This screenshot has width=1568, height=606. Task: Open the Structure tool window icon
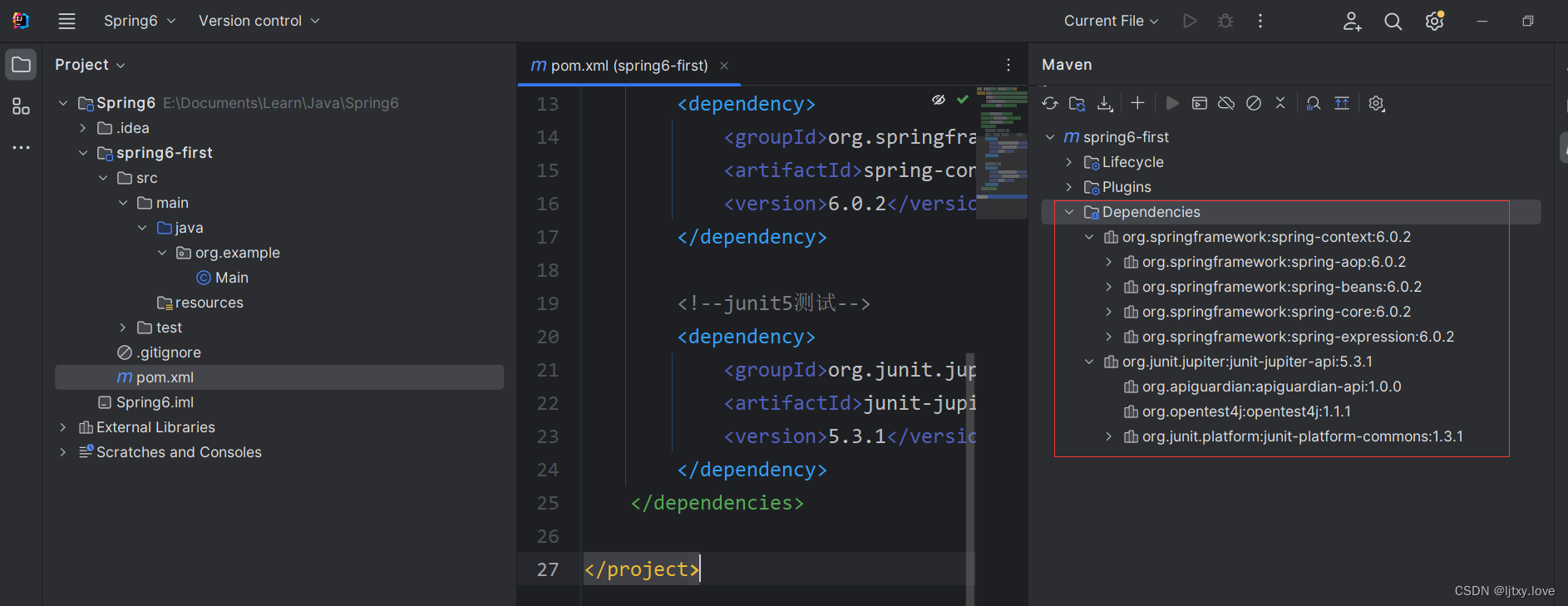point(21,106)
